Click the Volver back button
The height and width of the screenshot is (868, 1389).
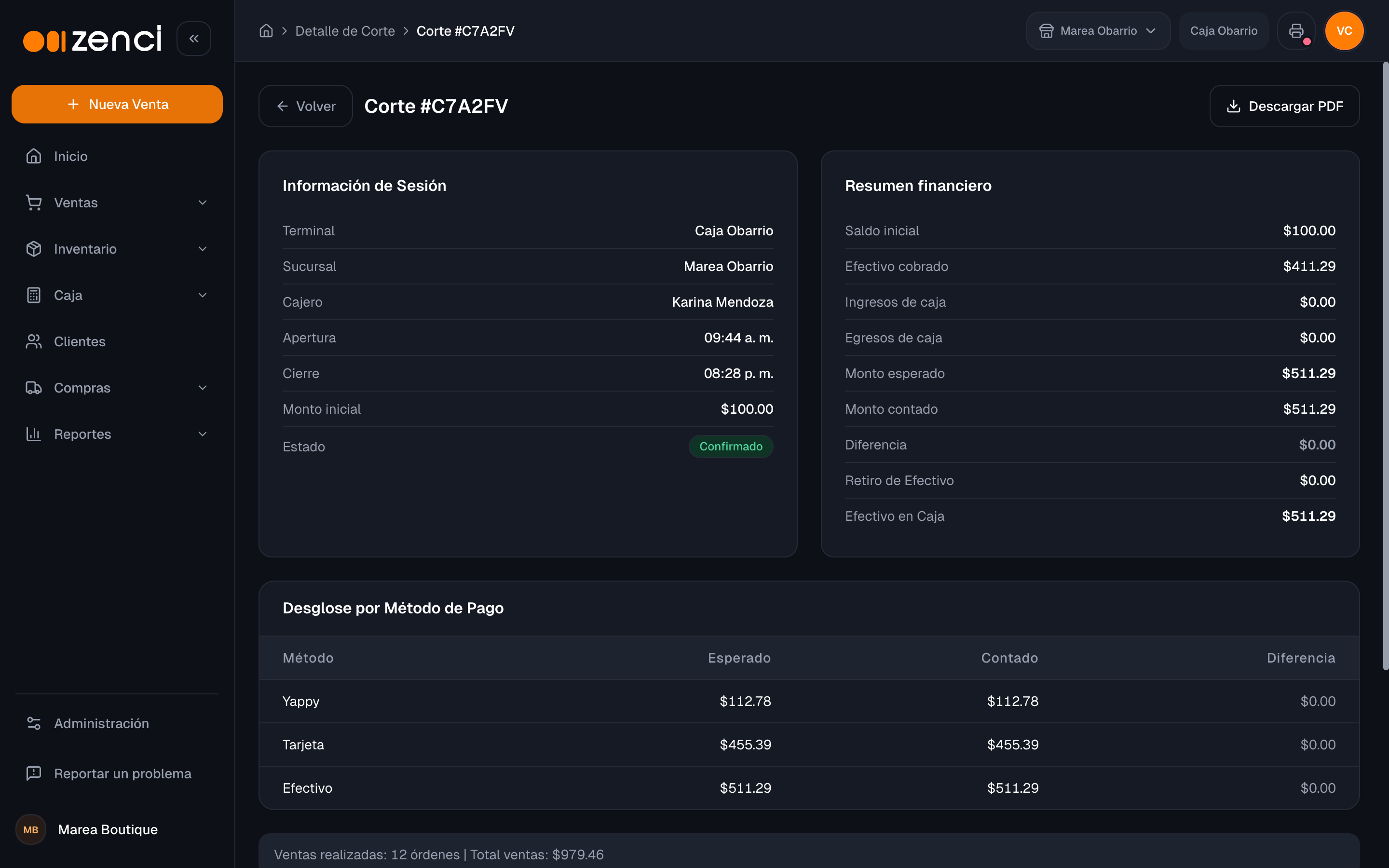pyautogui.click(x=306, y=106)
